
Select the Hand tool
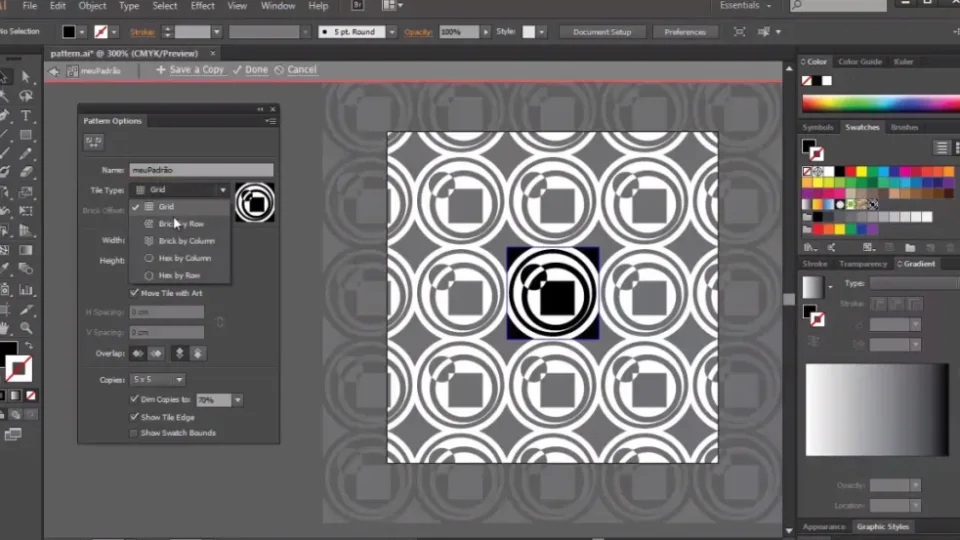pos(5,328)
